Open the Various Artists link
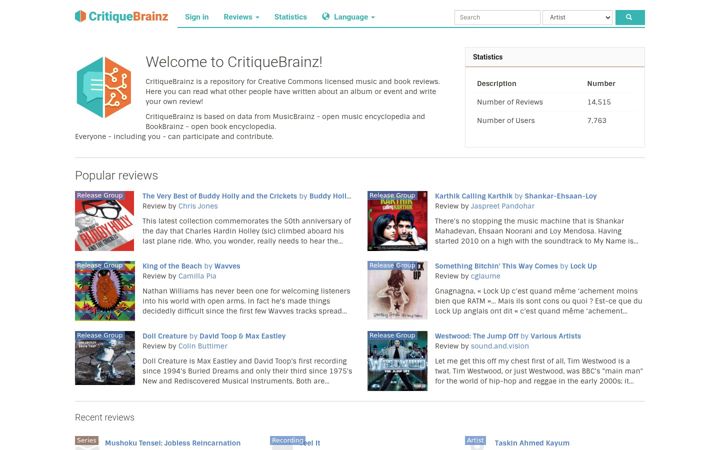The height and width of the screenshot is (450, 720). pos(555,336)
